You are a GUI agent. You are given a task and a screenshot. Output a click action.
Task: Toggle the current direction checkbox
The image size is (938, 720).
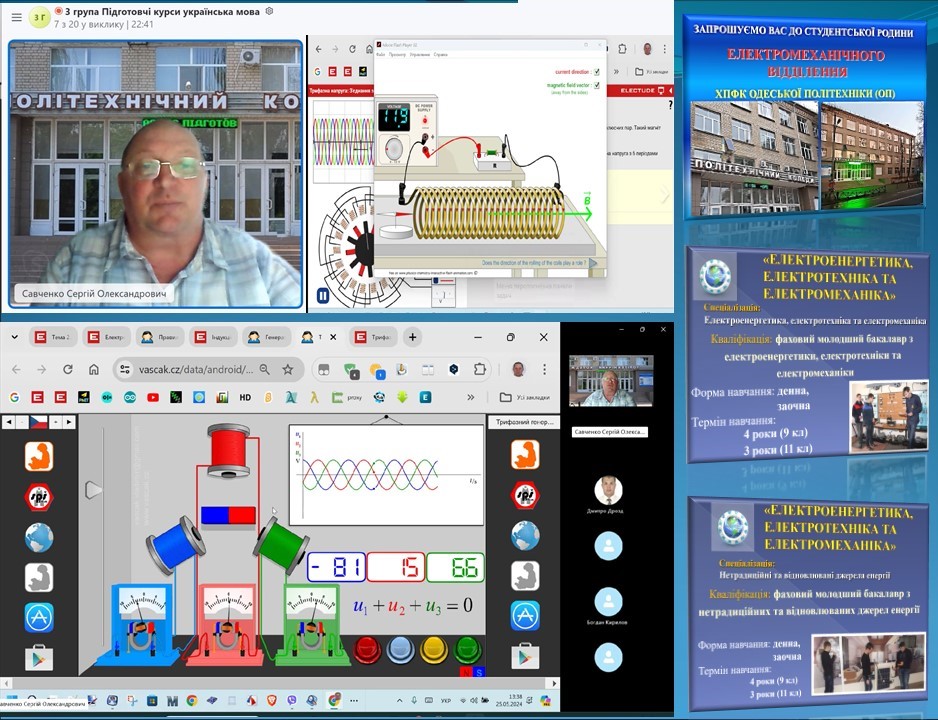596,72
